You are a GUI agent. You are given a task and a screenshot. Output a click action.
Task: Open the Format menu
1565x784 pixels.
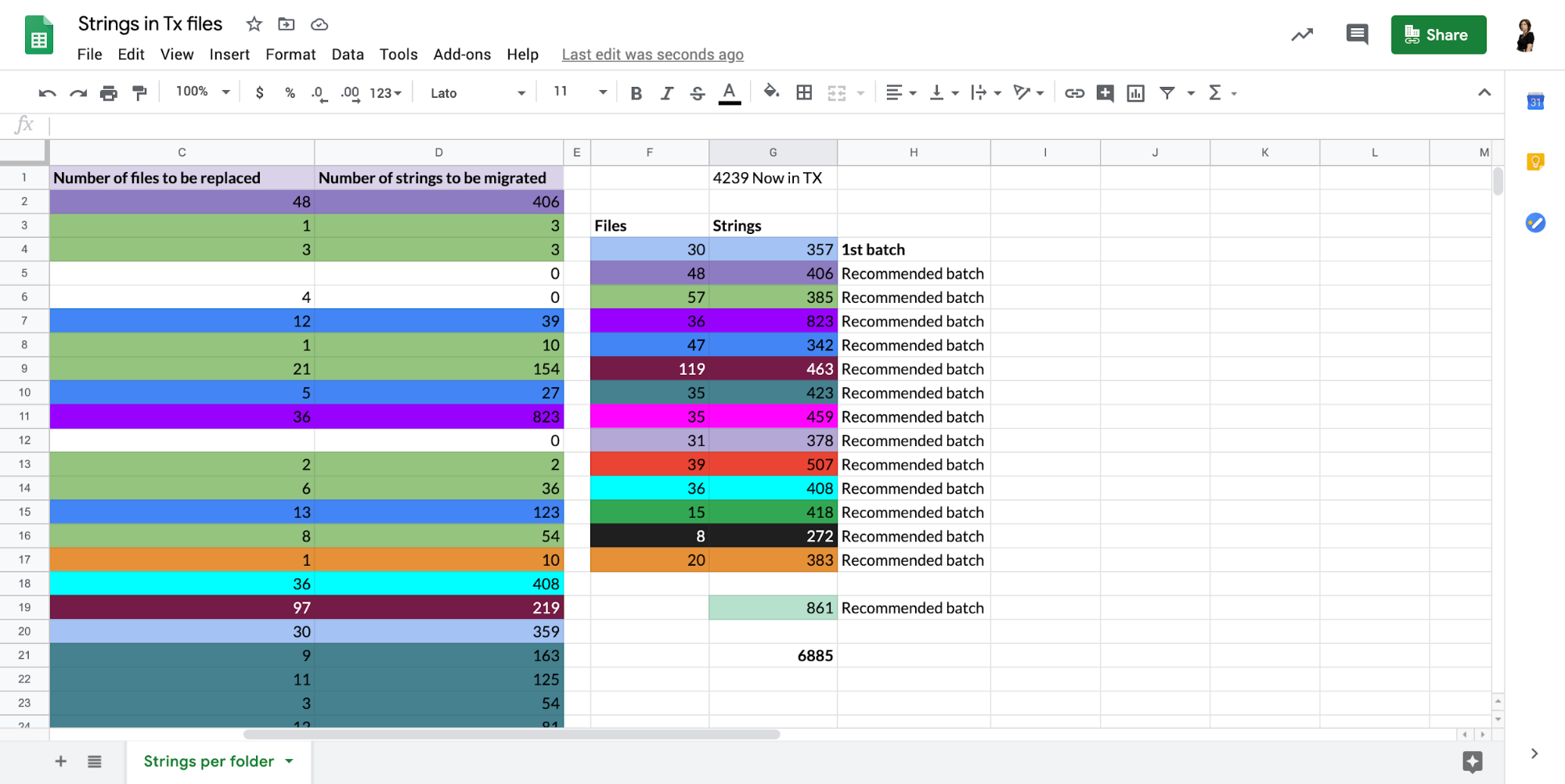(290, 55)
